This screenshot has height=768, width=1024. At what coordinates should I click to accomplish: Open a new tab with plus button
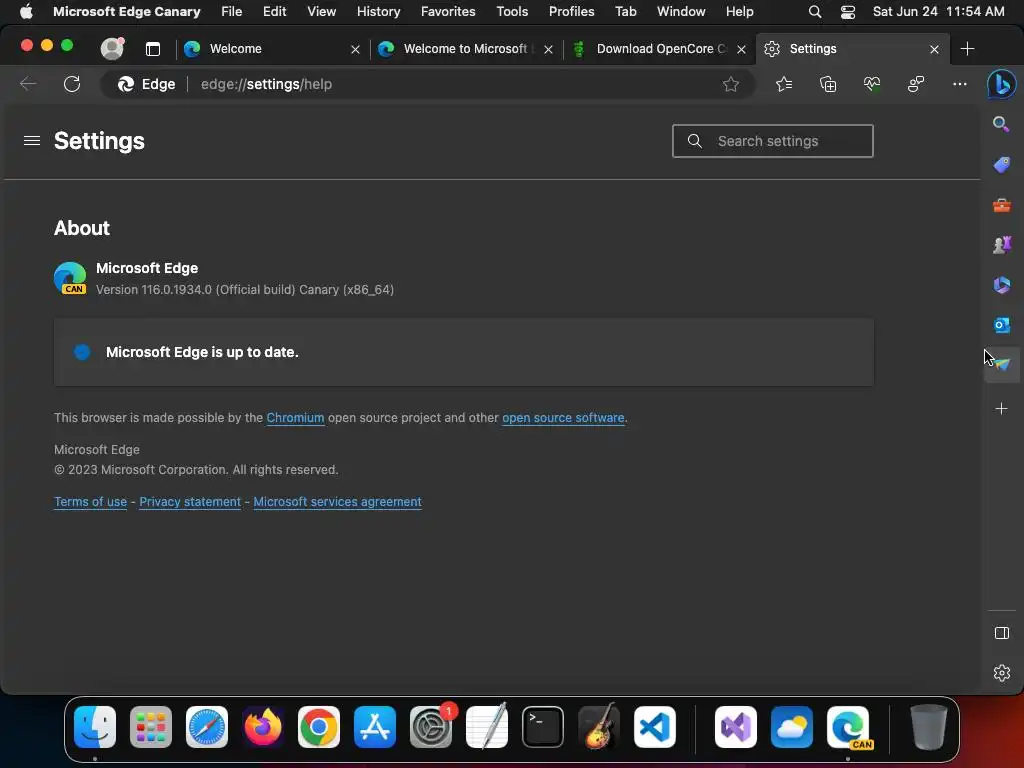click(967, 48)
